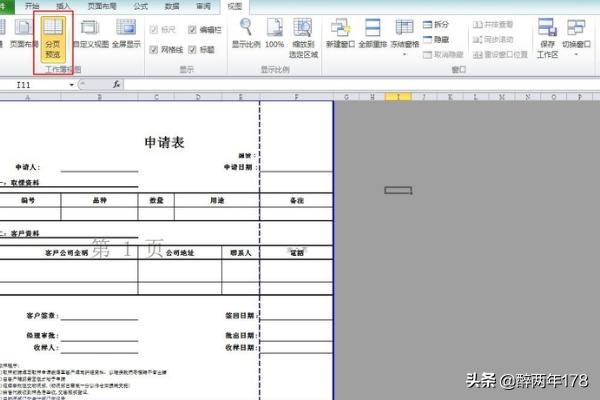This screenshot has height=400, width=600.
Task: Toggle the 网格线 gridlines checkbox
Action: (154, 49)
